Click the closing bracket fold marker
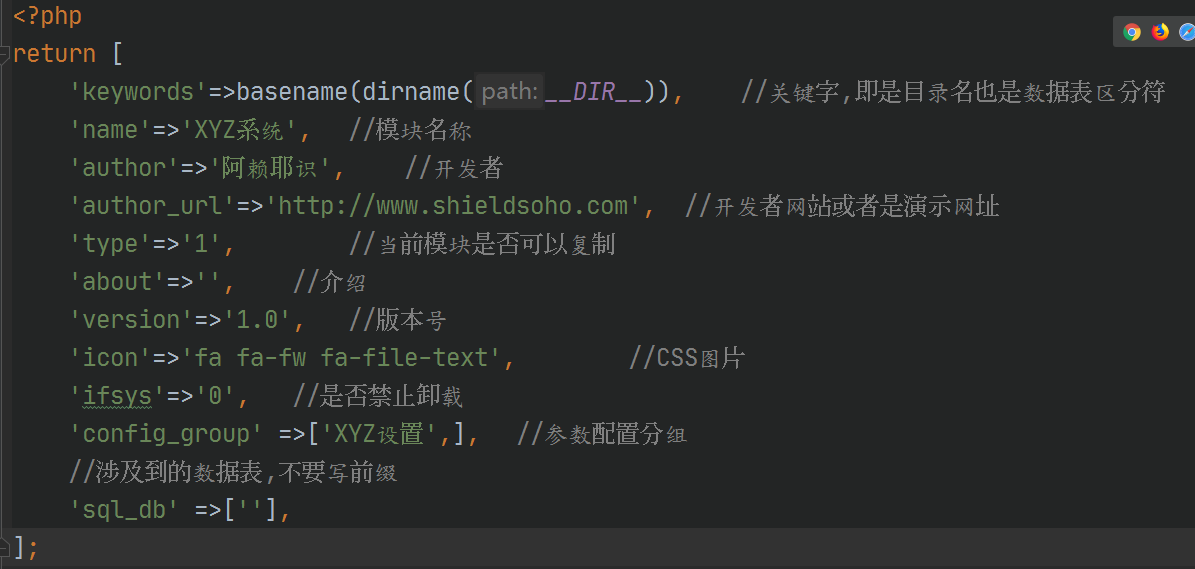Image resolution: width=1195 pixels, height=569 pixels. pyautogui.click(x=5, y=547)
